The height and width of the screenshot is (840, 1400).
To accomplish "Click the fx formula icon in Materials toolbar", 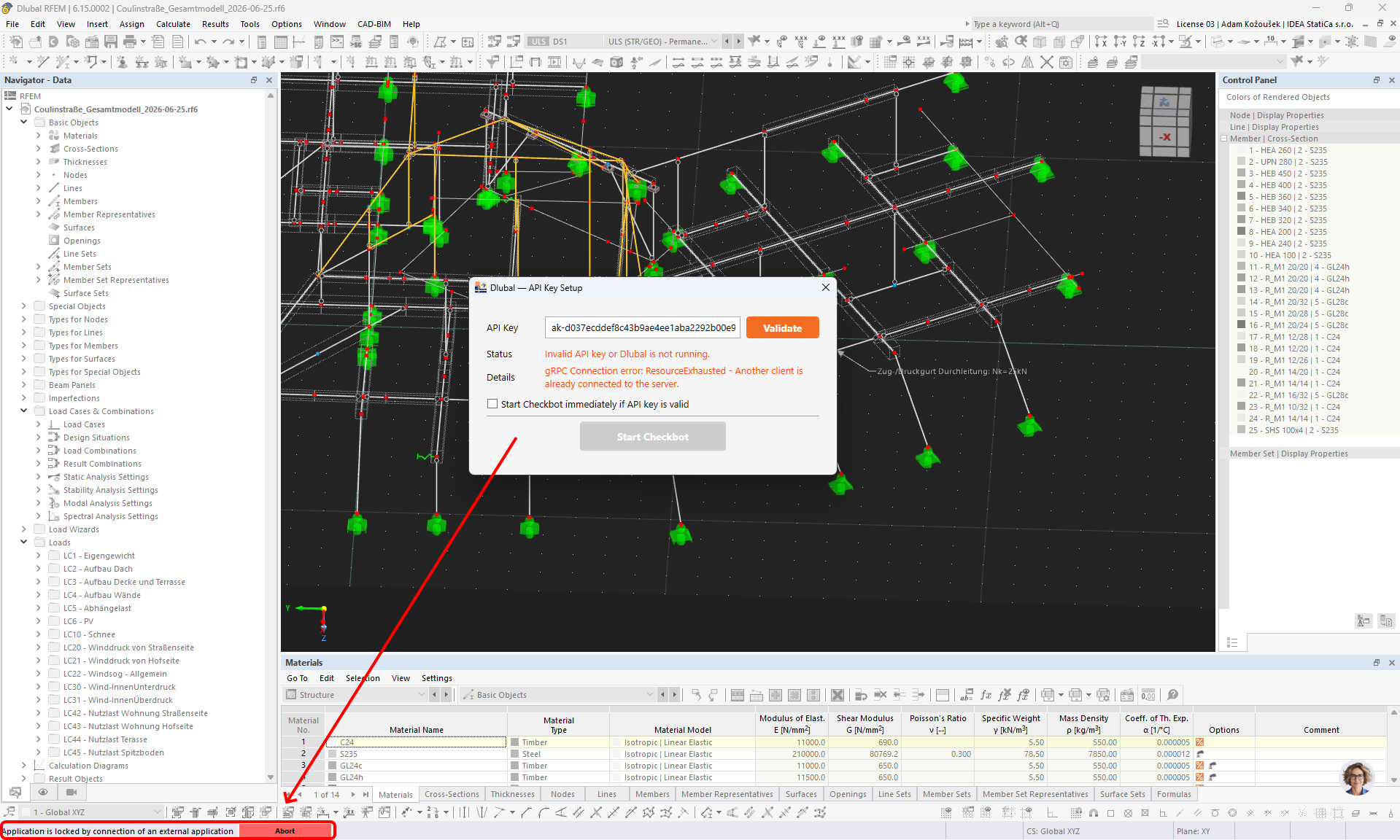I will point(986,695).
